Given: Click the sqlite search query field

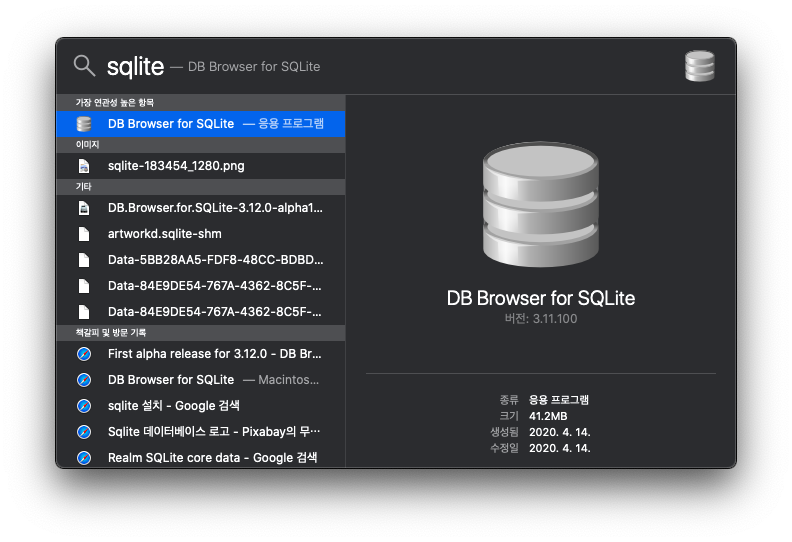Looking at the screenshot, I should coord(135,67).
